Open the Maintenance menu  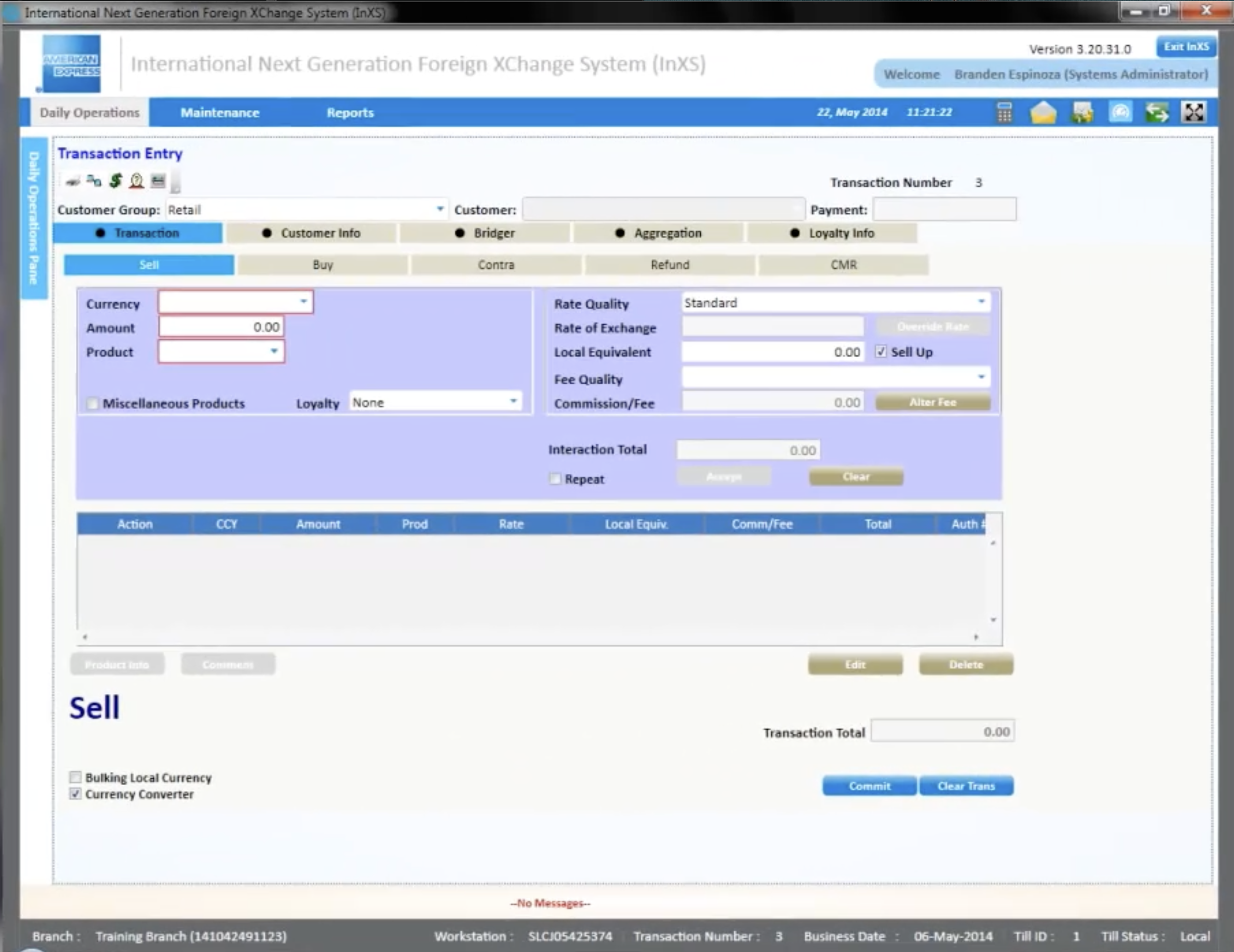click(220, 113)
